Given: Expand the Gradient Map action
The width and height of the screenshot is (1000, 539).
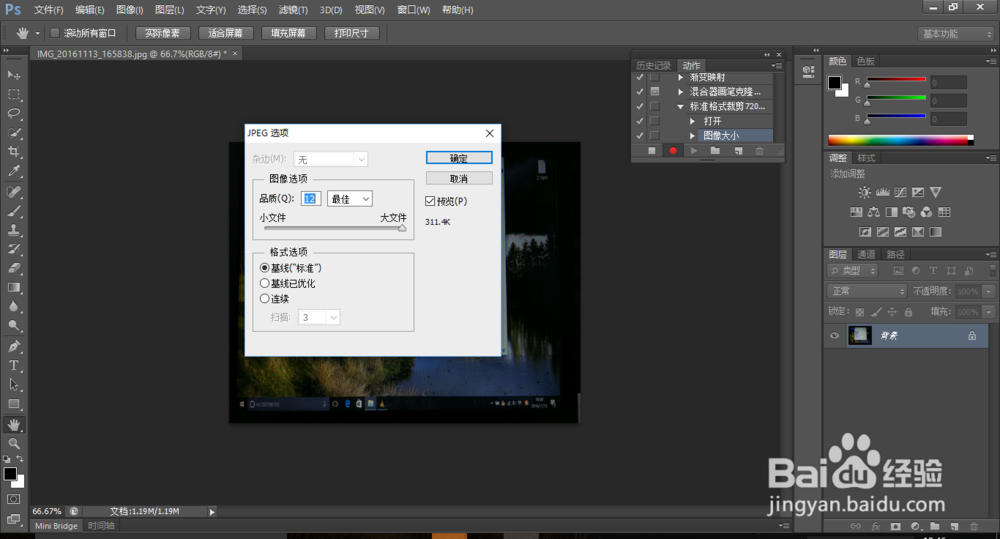Looking at the screenshot, I should pos(680,77).
